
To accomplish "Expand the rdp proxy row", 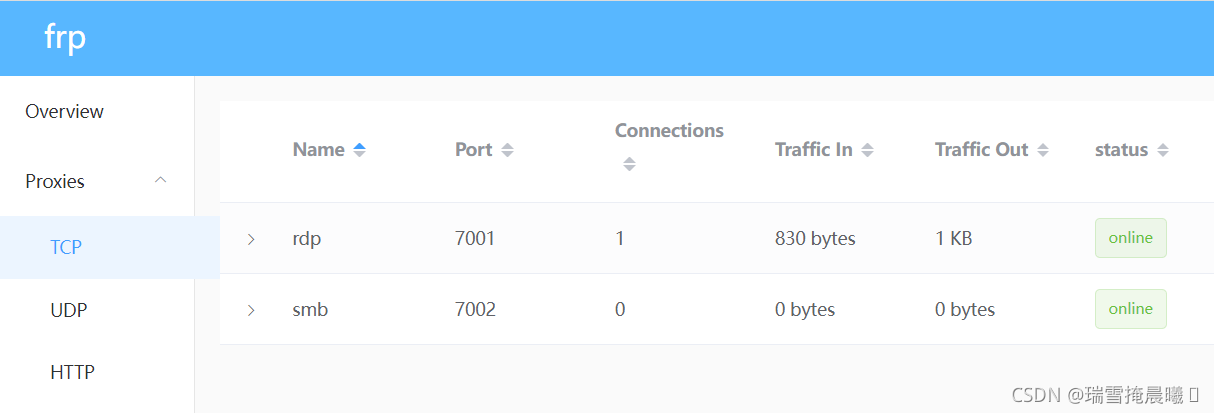I will tap(251, 239).
